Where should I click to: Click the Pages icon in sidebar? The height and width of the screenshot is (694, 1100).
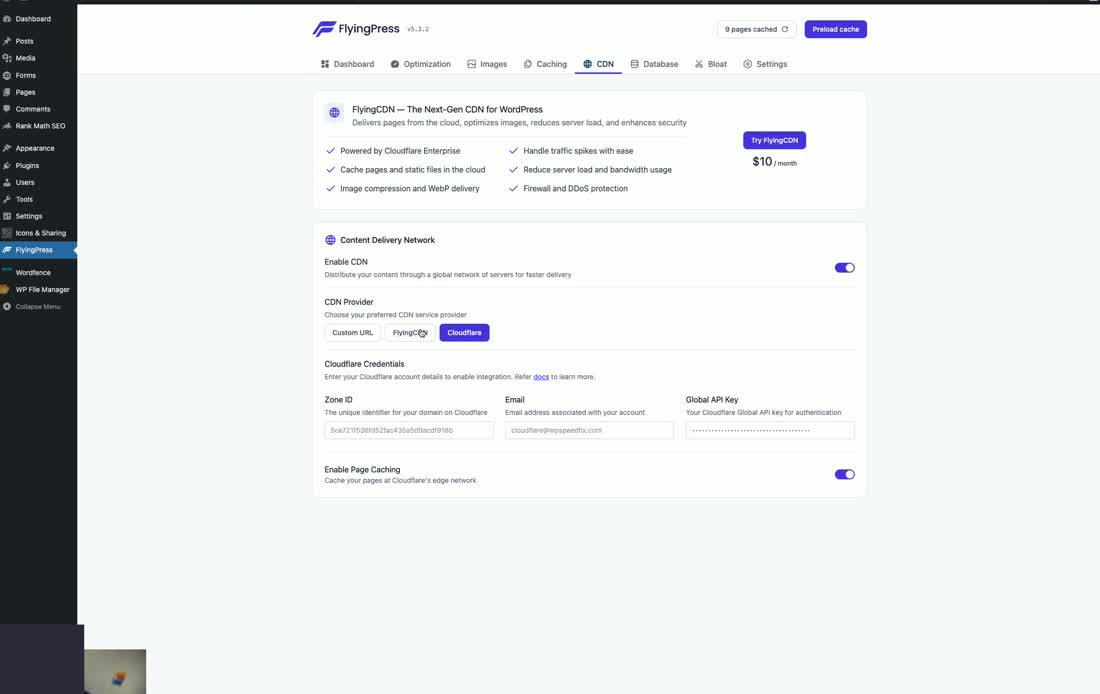pyautogui.click(x=7, y=92)
